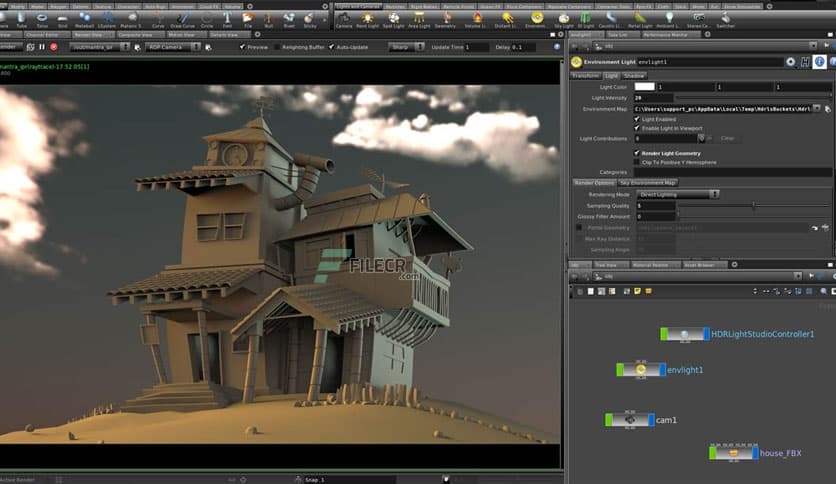Viewport: 836px width, 484px height.
Task: Uncheck Light Enabled
Action: [637, 119]
